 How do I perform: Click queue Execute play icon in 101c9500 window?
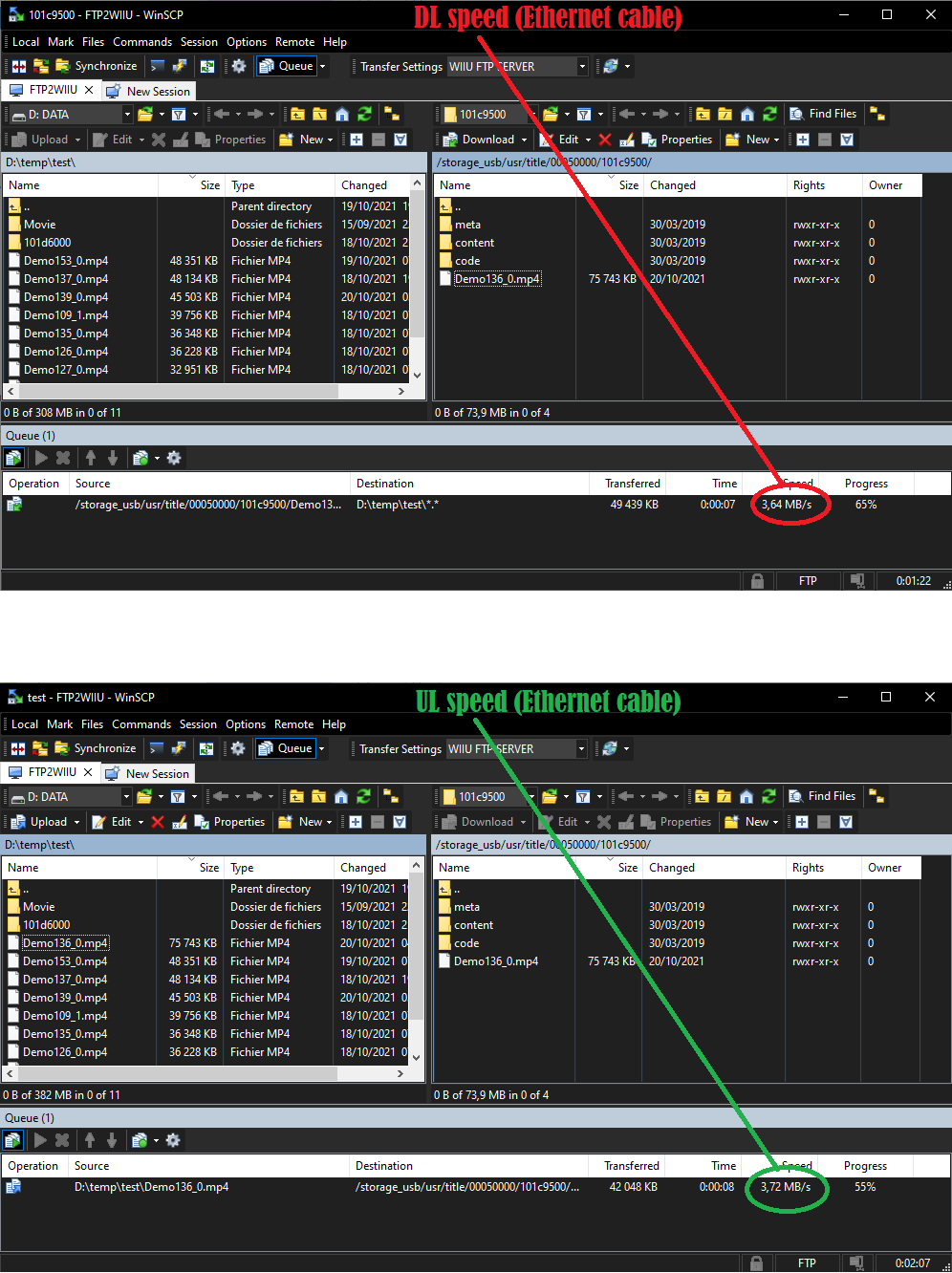(x=41, y=459)
